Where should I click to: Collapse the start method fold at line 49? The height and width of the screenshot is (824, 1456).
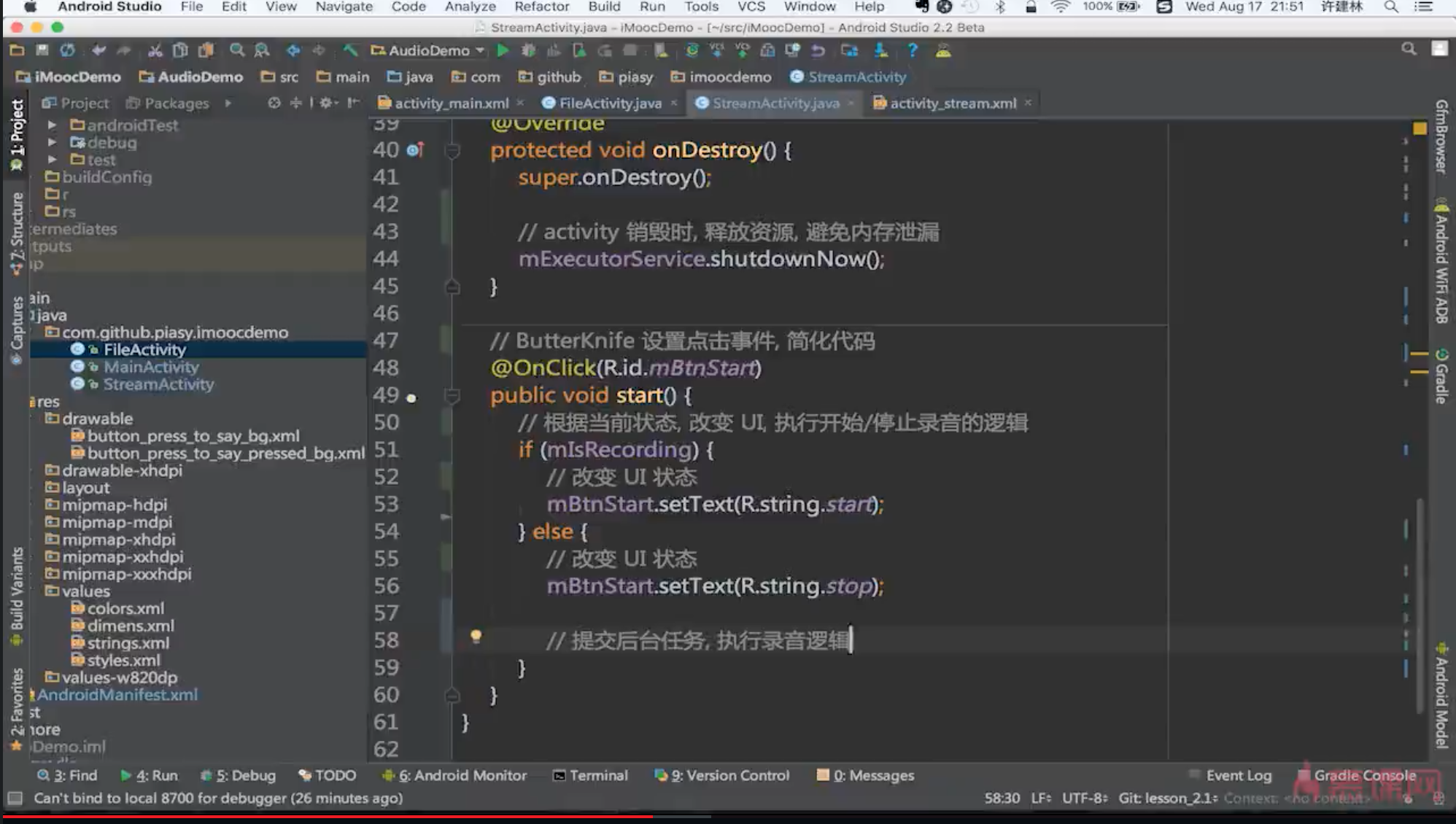point(452,396)
